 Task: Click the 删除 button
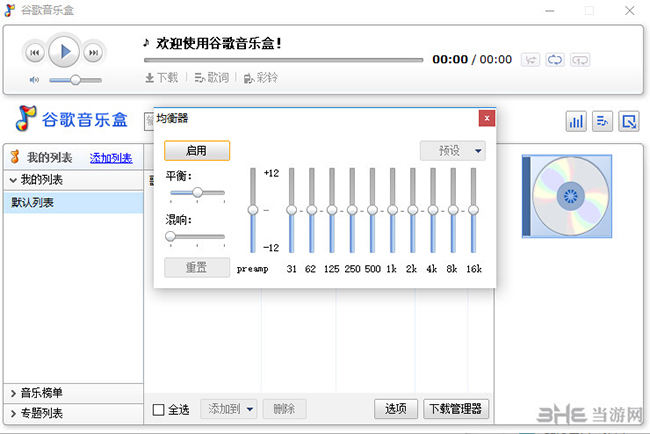tap(284, 409)
